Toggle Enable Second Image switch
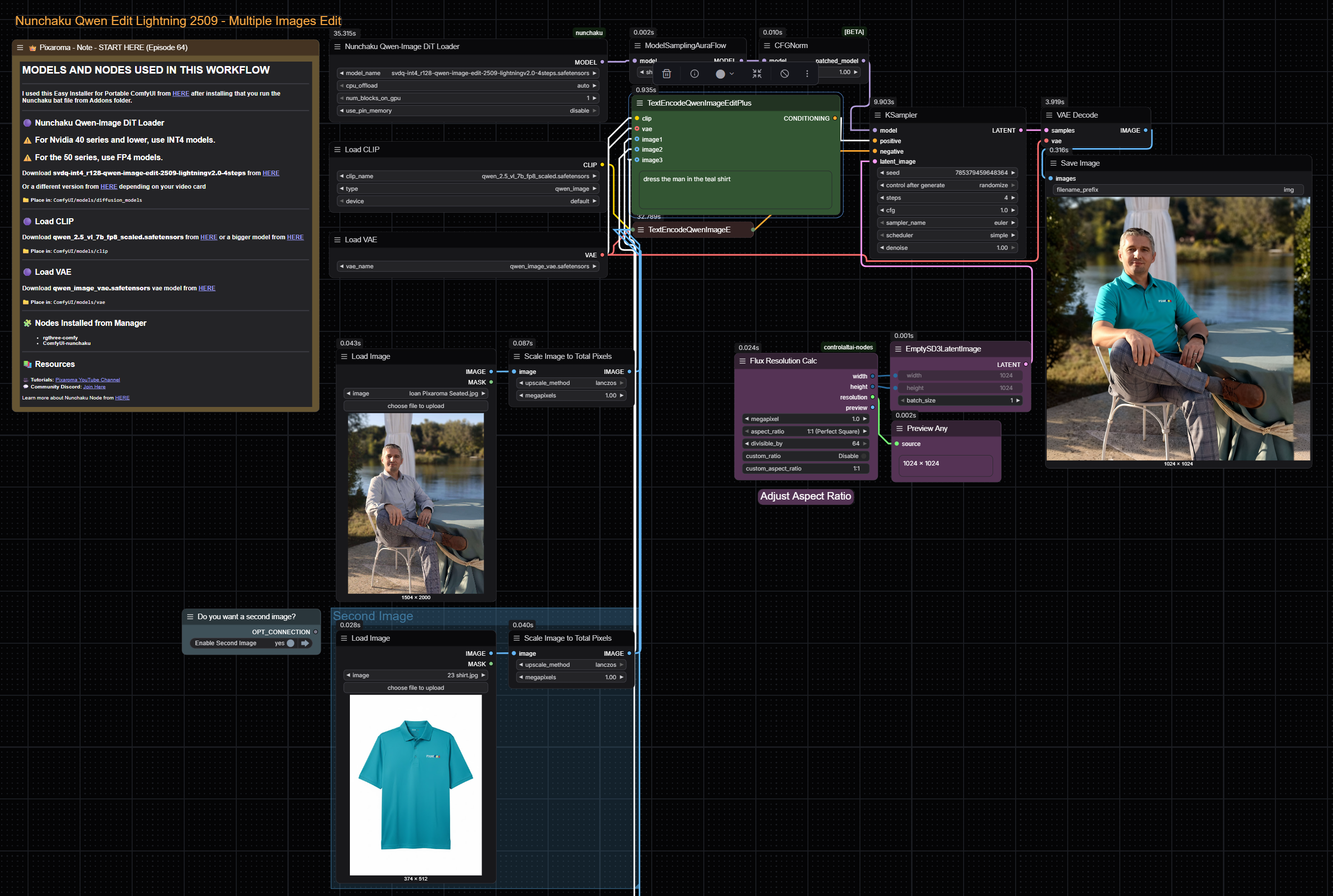The image size is (1333, 896). (291, 643)
